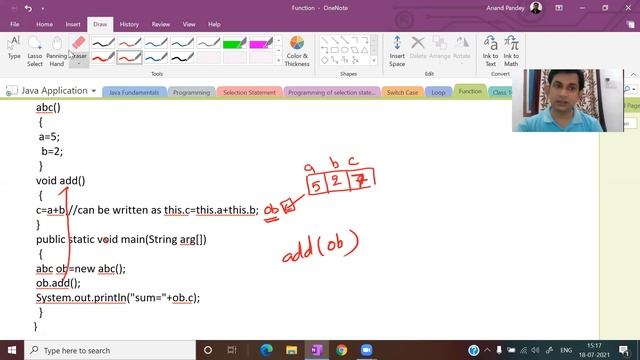Screen dimensions: 640x360
Task: Show hidden system tray icons
Action: pos(487,350)
